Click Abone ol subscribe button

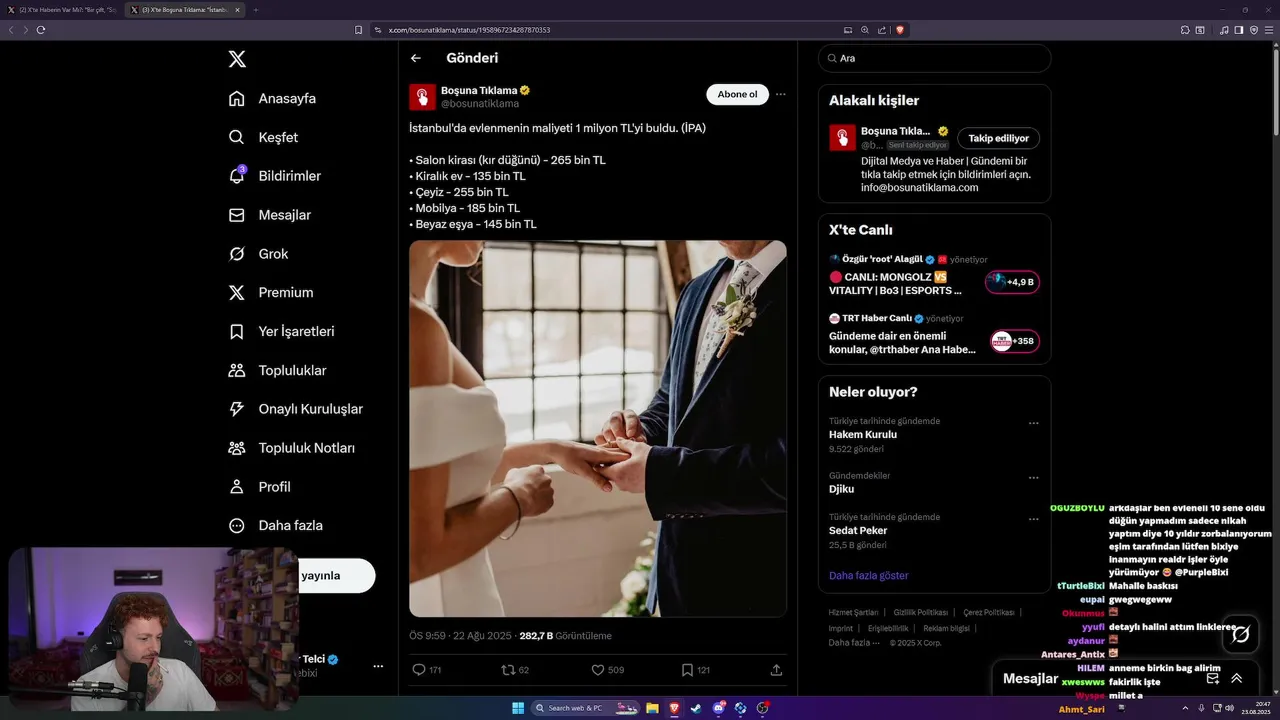coord(737,94)
